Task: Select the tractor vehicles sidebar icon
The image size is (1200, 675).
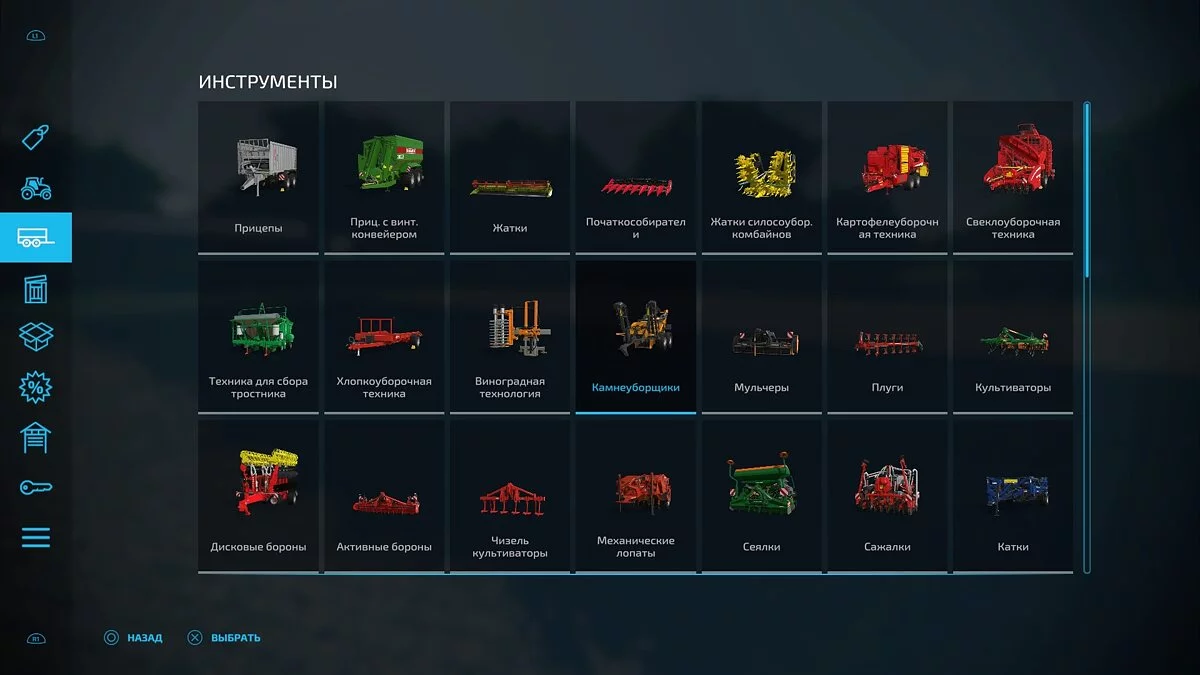Action: tap(36, 187)
